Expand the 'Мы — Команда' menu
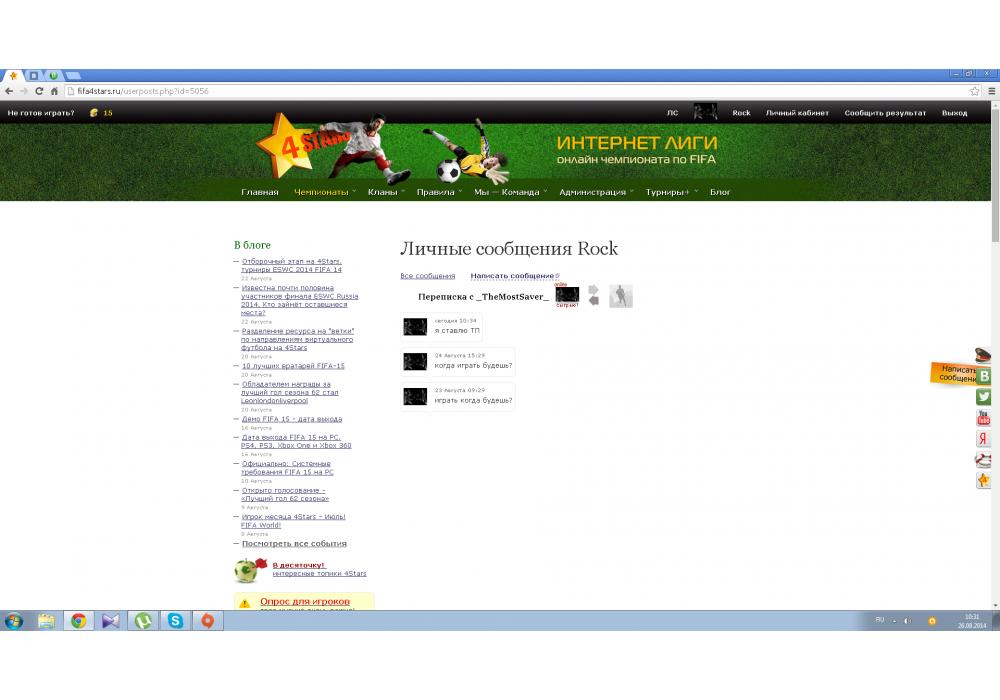Viewport: 1000px width, 700px height. pyautogui.click(x=510, y=192)
